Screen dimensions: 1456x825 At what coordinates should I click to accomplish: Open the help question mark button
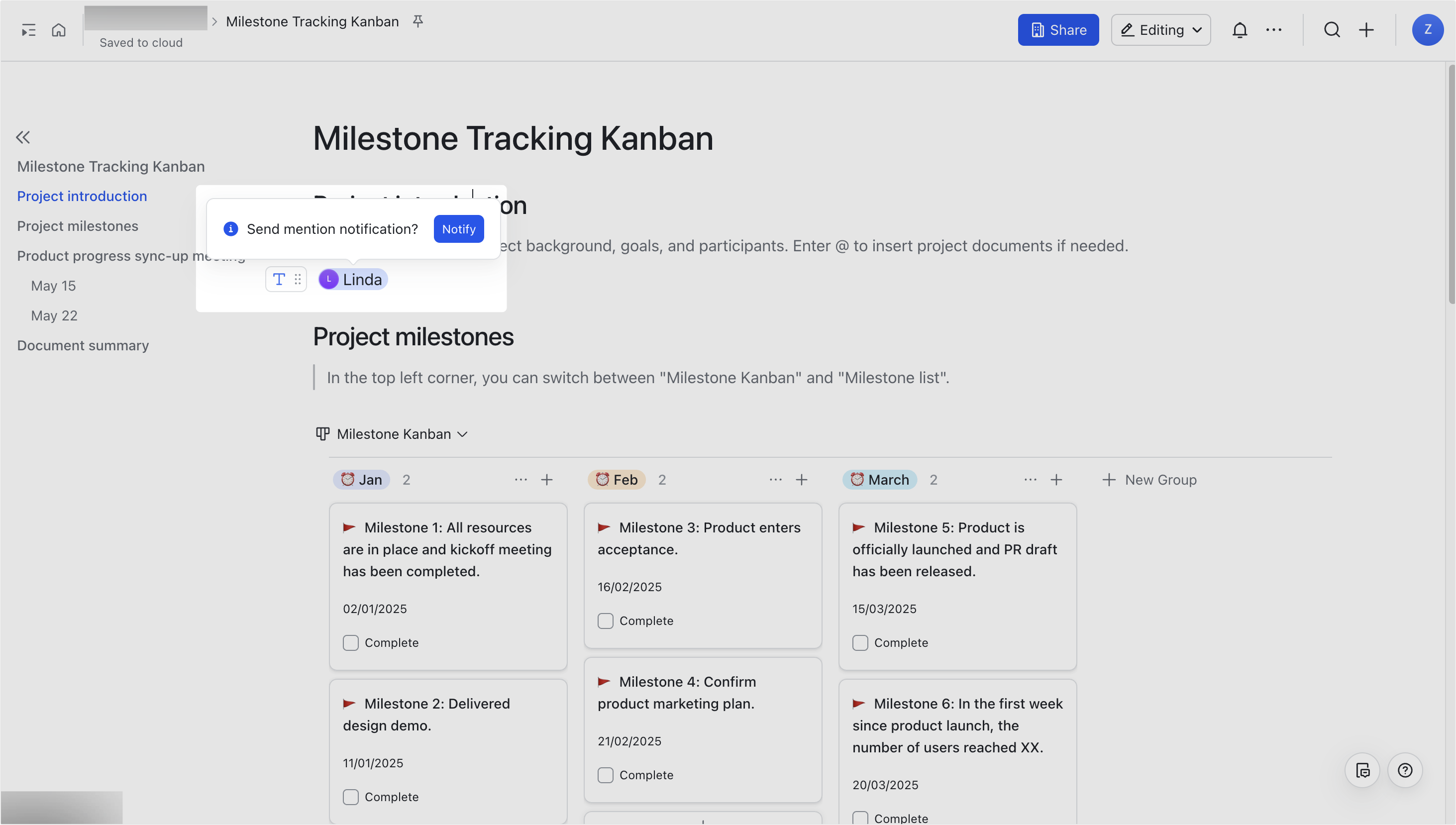[x=1405, y=771]
